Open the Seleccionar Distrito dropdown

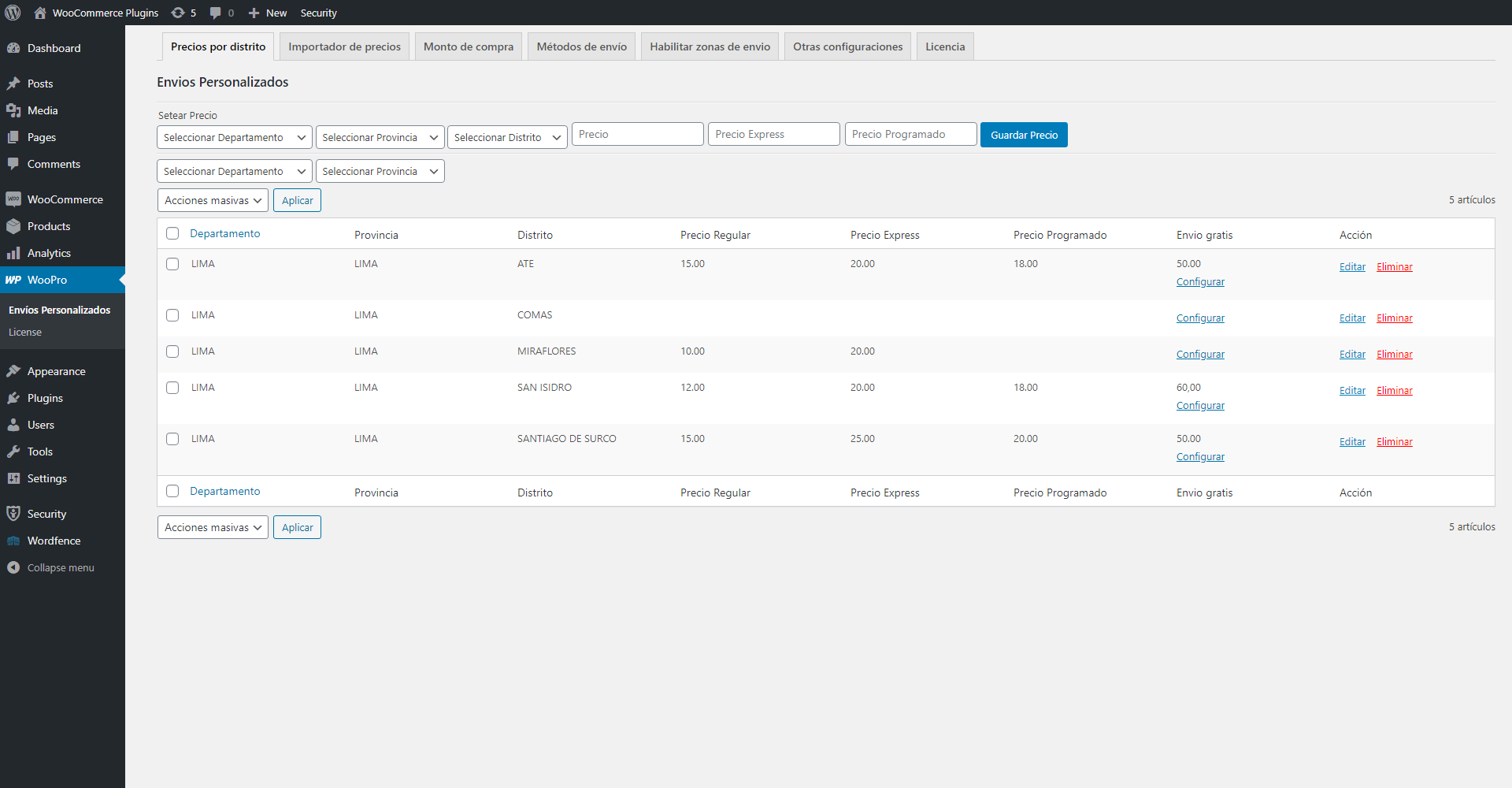(507, 137)
